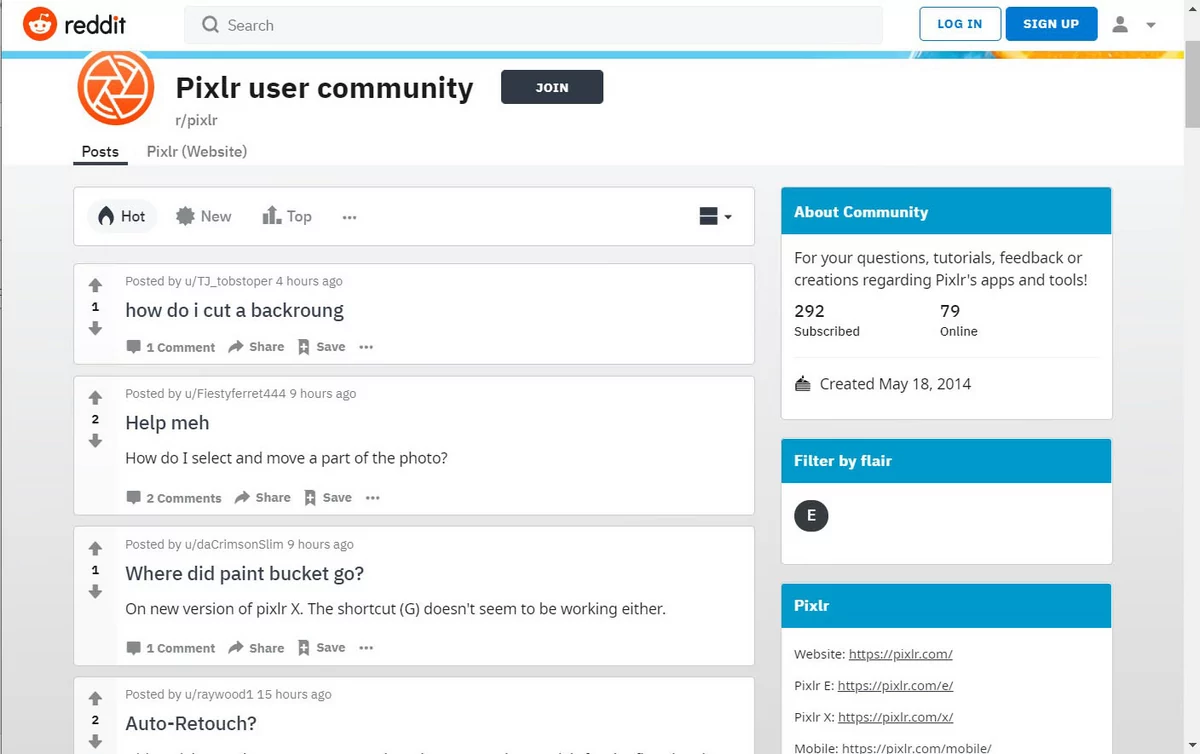Upvote the 'how do i cut a backroung' post
This screenshot has width=1200, height=754.
95,286
